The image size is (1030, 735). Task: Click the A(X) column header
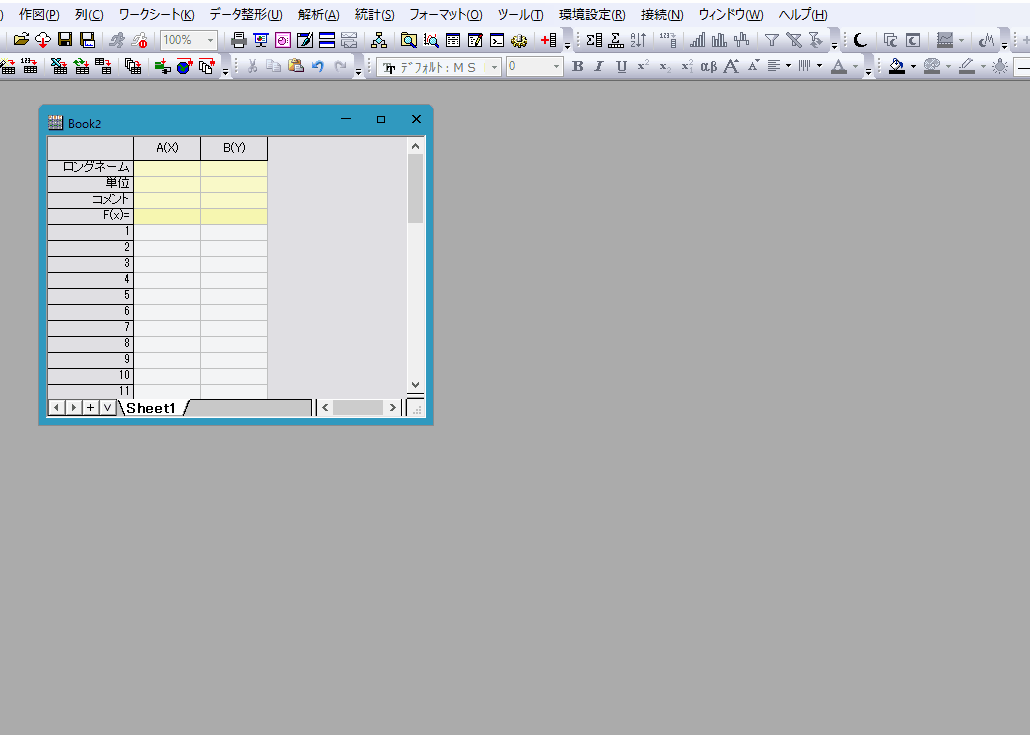click(x=167, y=148)
